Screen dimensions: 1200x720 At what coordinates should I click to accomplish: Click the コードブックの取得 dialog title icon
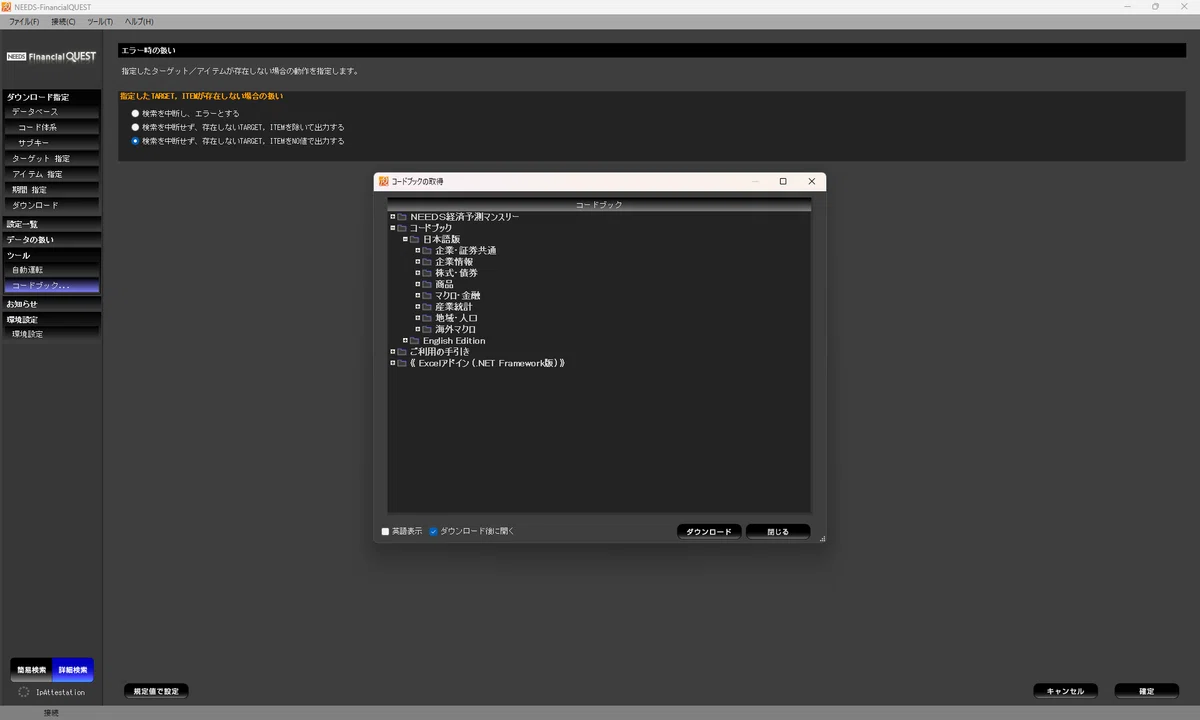click(x=383, y=181)
